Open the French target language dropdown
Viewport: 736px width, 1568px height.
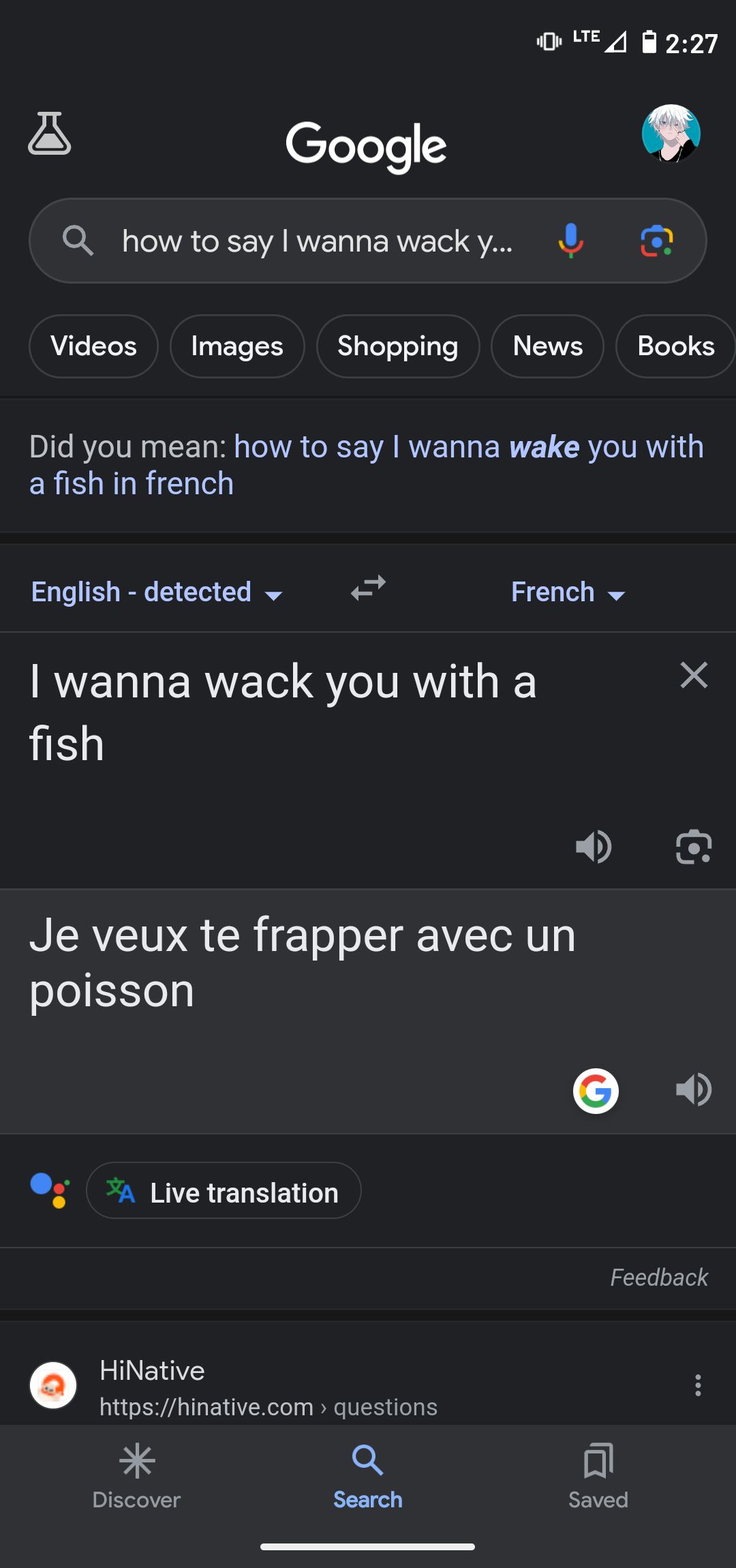coord(568,592)
